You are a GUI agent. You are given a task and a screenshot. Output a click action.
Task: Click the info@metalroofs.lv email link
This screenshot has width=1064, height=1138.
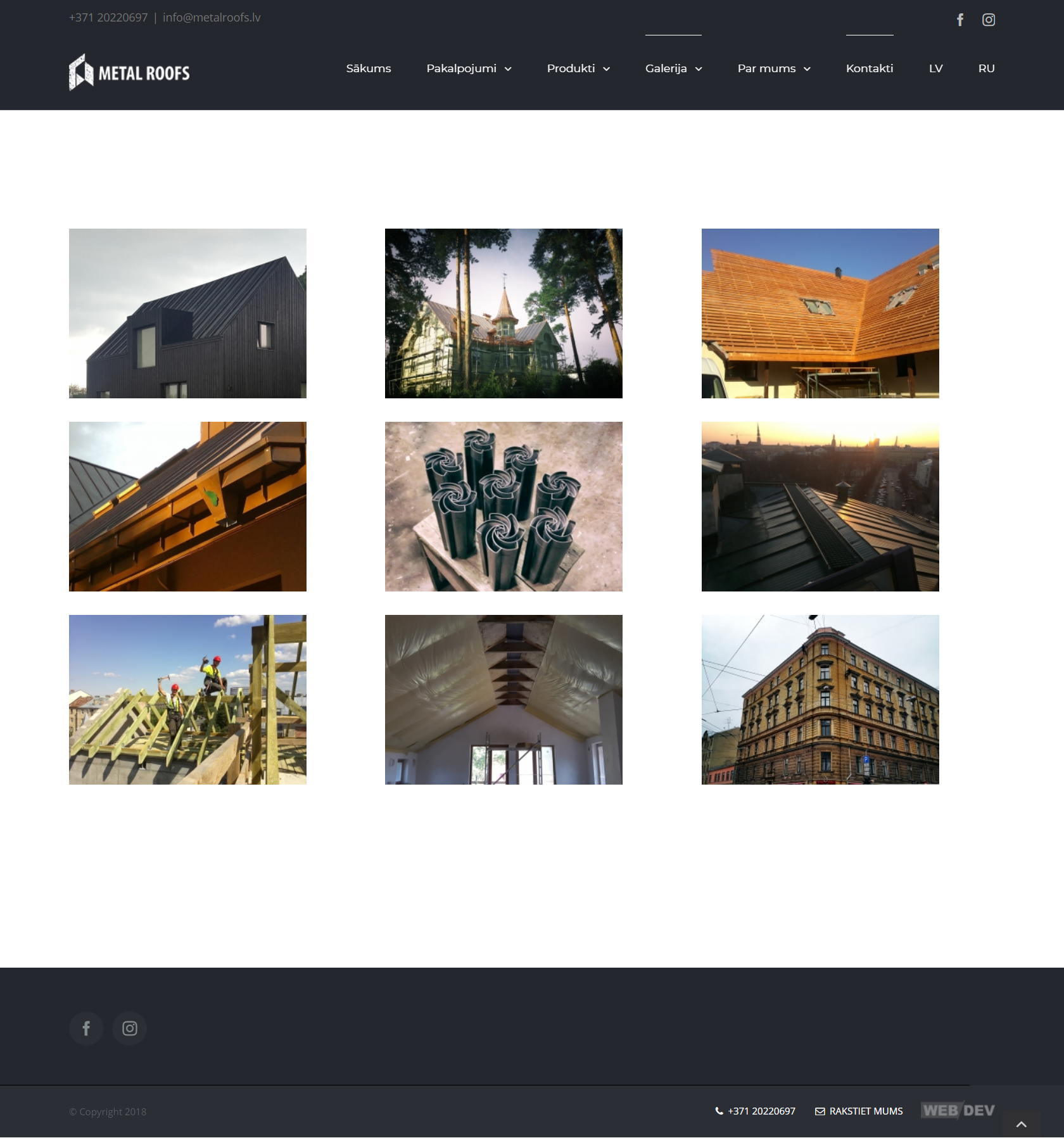coord(212,18)
